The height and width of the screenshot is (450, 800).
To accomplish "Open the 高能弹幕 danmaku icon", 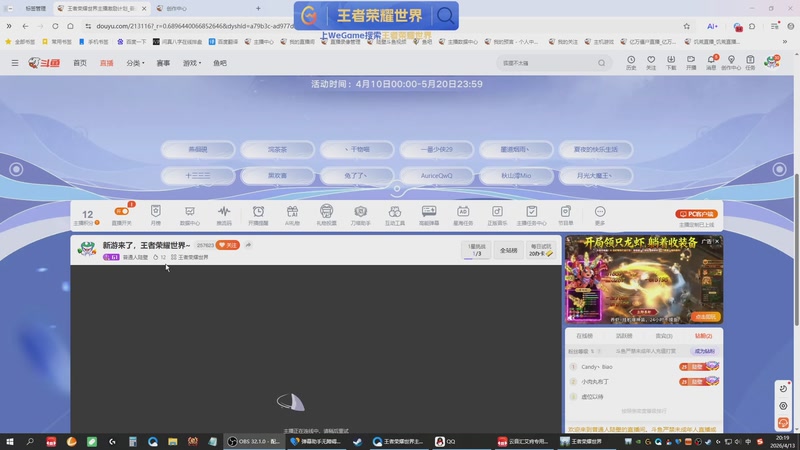I will (x=429, y=215).
